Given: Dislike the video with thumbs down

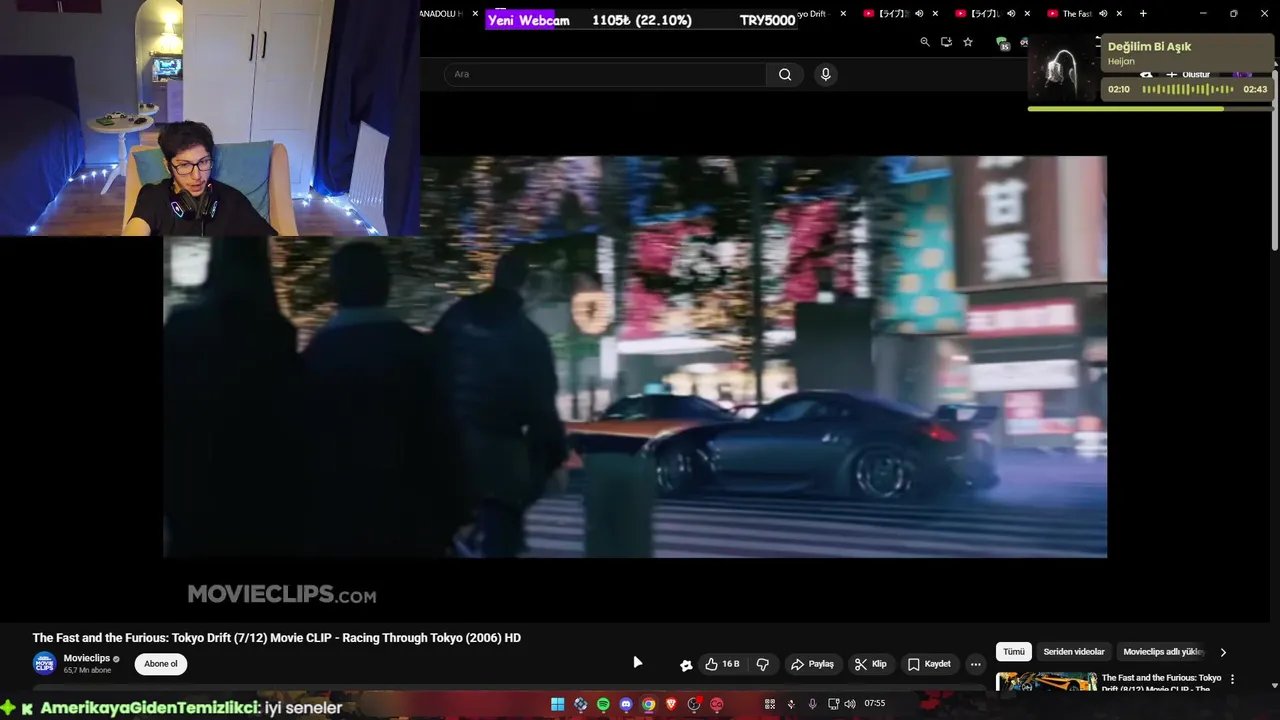Looking at the screenshot, I should click(x=762, y=664).
